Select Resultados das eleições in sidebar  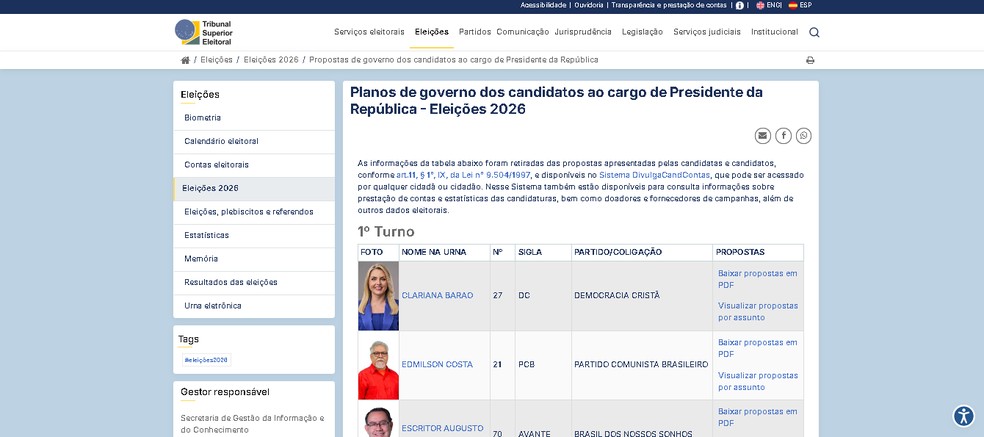(254, 283)
